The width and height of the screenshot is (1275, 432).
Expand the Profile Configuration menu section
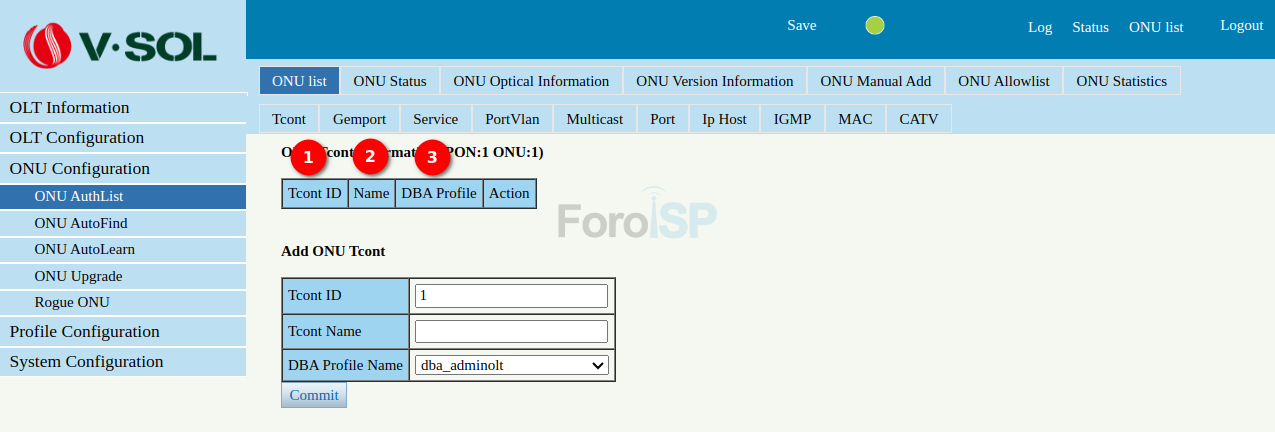(x=84, y=332)
